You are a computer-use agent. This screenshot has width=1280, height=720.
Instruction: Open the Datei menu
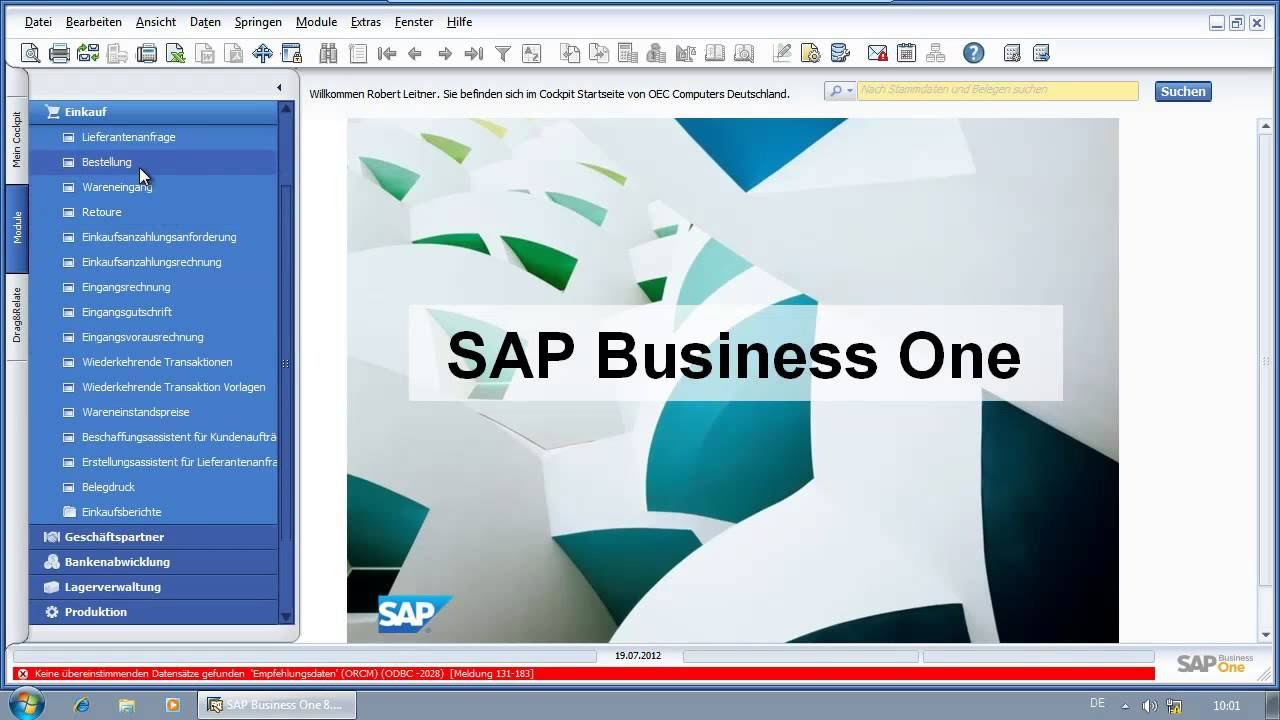(38, 22)
